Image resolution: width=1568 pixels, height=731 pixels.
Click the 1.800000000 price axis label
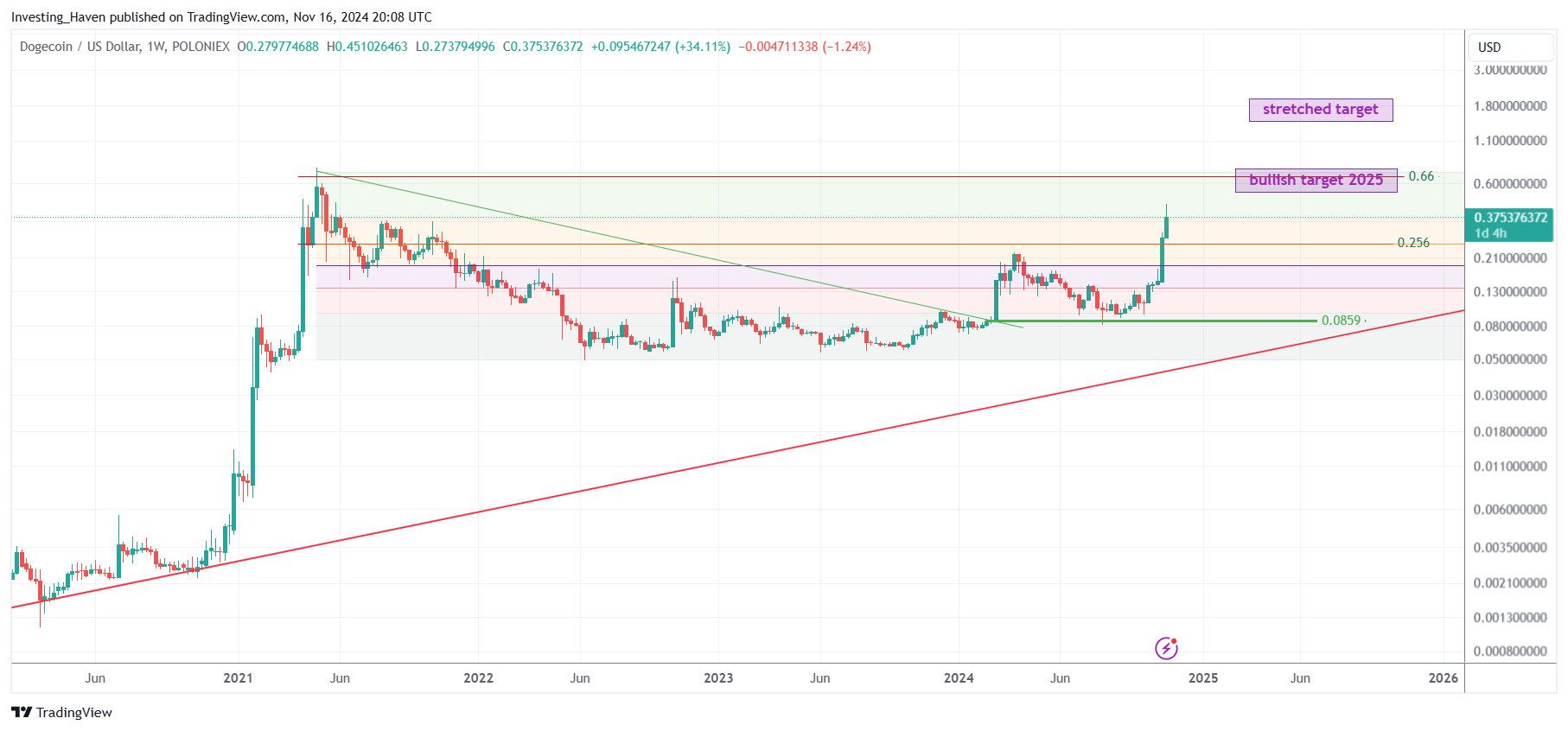tap(1510, 106)
